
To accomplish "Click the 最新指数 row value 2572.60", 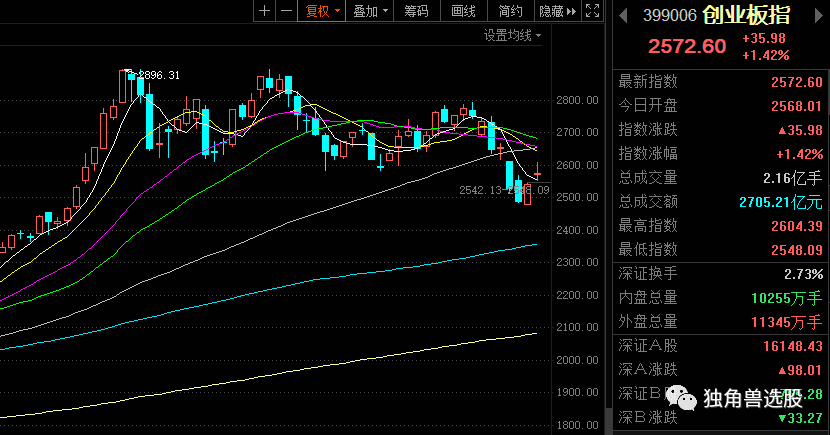I will click(x=797, y=82).
